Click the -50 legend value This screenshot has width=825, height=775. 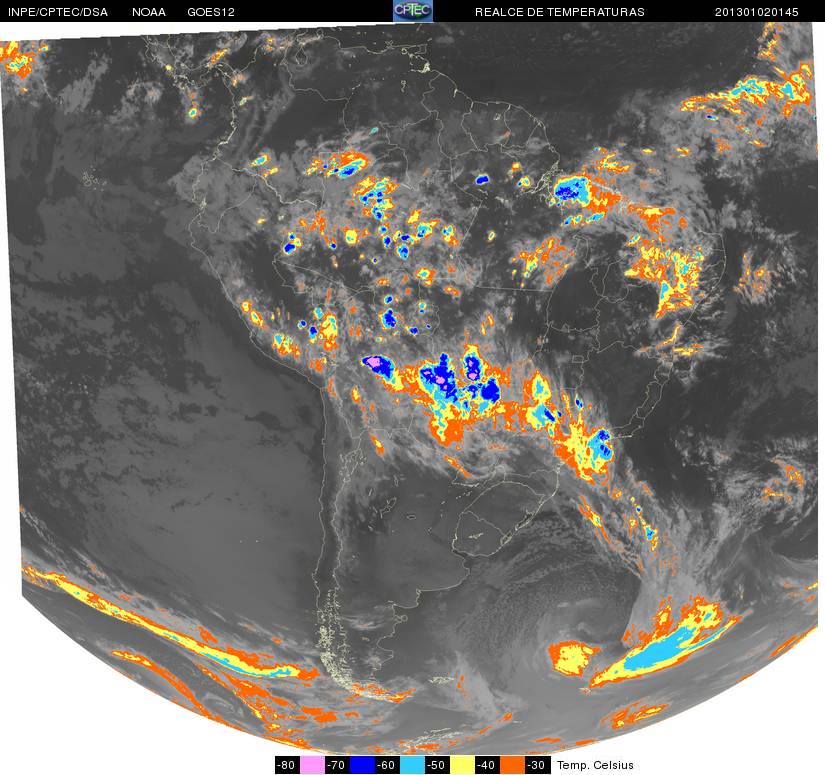(438, 764)
